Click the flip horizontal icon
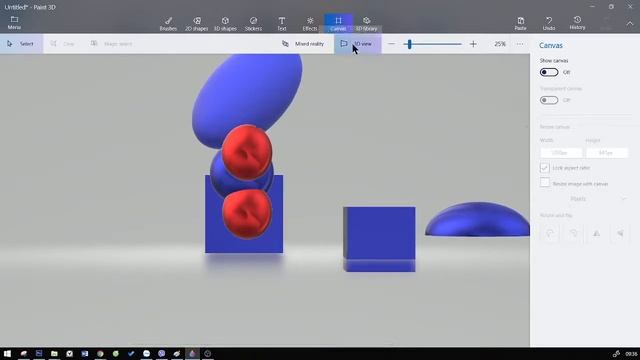 pyautogui.click(x=597, y=233)
